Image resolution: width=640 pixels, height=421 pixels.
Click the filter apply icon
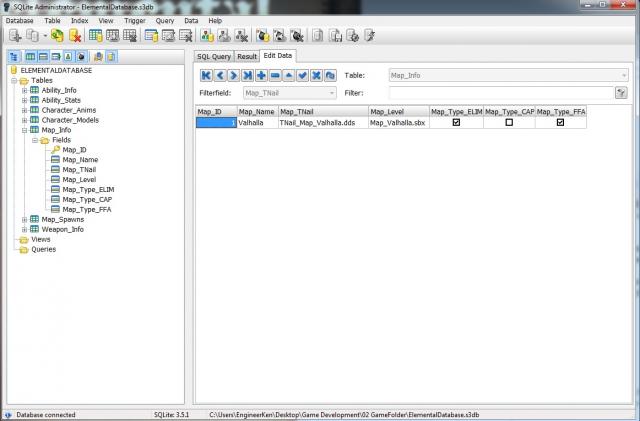point(621,92)
